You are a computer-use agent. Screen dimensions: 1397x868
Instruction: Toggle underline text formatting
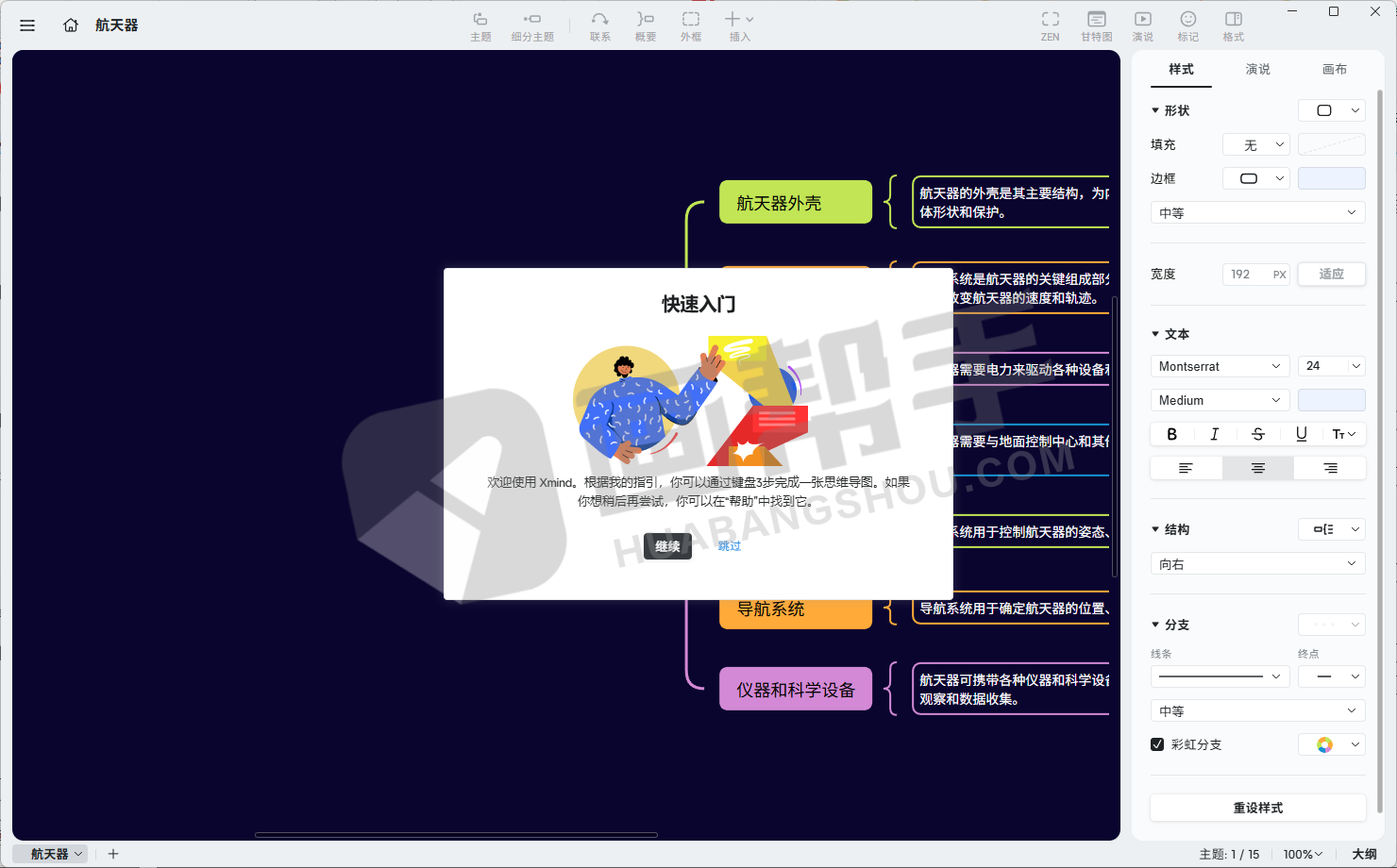pyautogui.click(x=1301, y=434)
